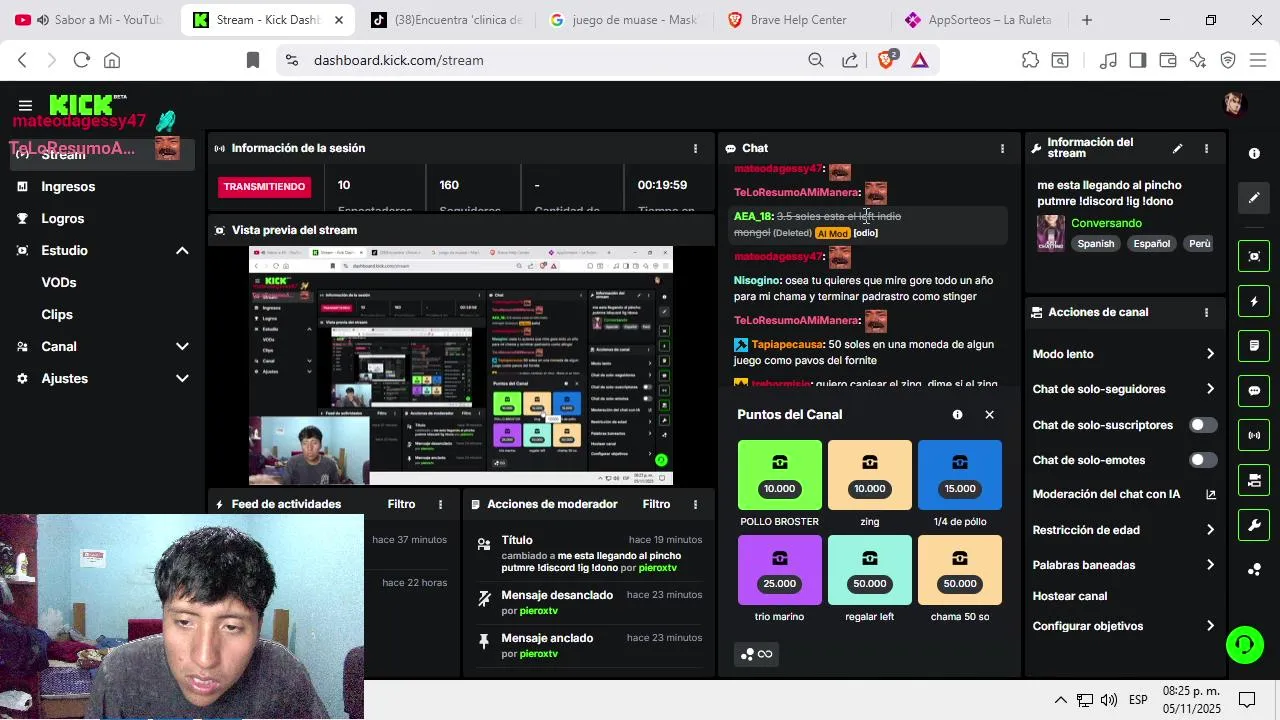Toggle the chat bubble widget icon in sidebar

coord(1254,391)
